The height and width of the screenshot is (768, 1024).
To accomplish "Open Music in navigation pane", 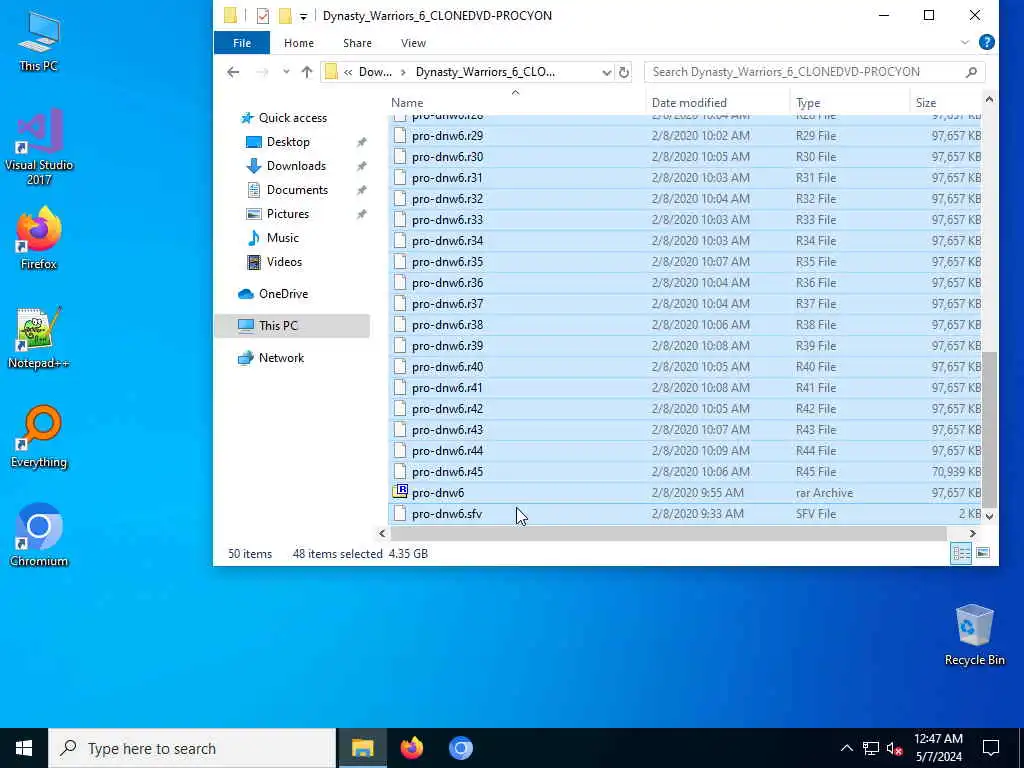I will [x=282, y=238].
